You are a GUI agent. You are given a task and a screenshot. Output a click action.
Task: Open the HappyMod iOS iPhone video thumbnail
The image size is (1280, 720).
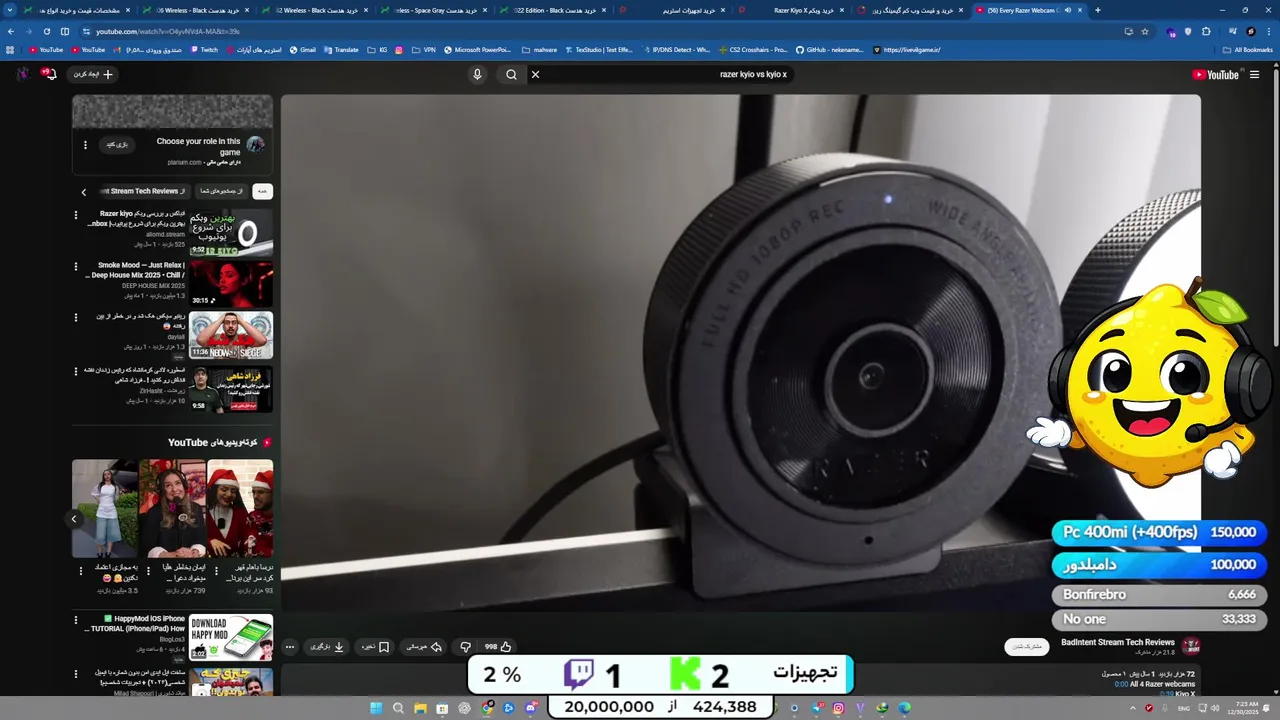click(x=231, y=638)
